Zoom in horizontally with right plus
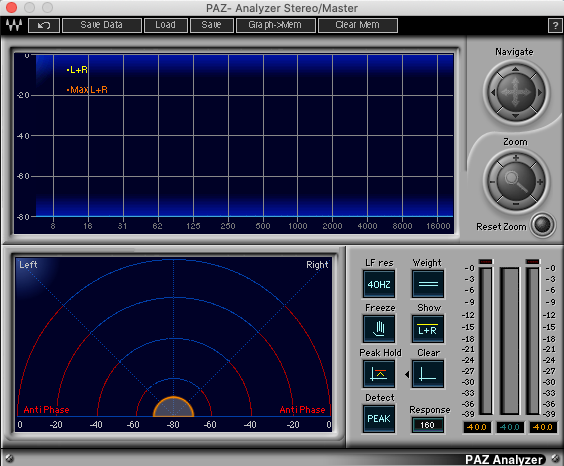 pos(540,182)
